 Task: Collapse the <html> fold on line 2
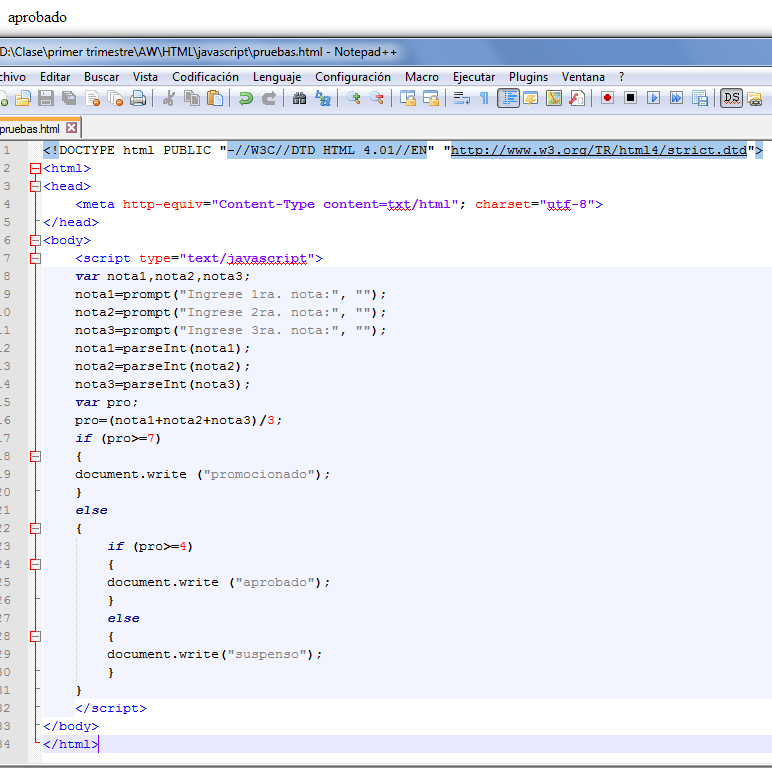35,168
